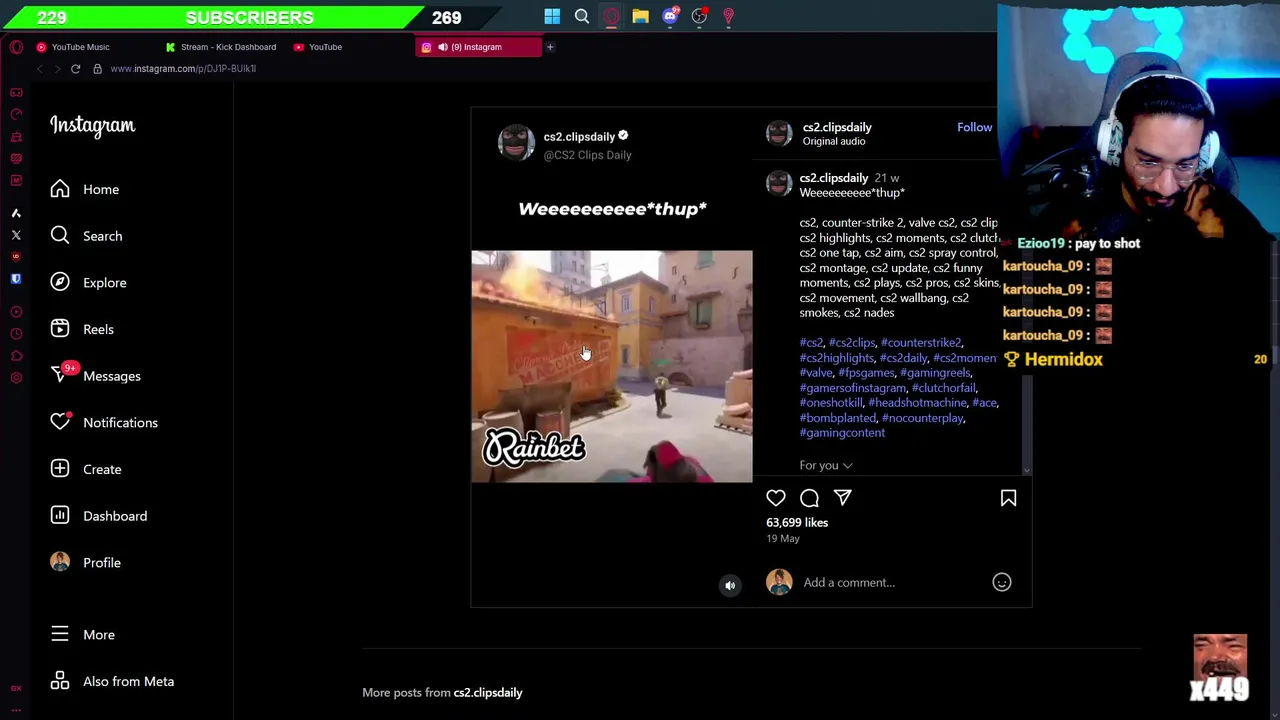
Task: Mute the Instagram tab audio icon
Action: click(442, 47)
